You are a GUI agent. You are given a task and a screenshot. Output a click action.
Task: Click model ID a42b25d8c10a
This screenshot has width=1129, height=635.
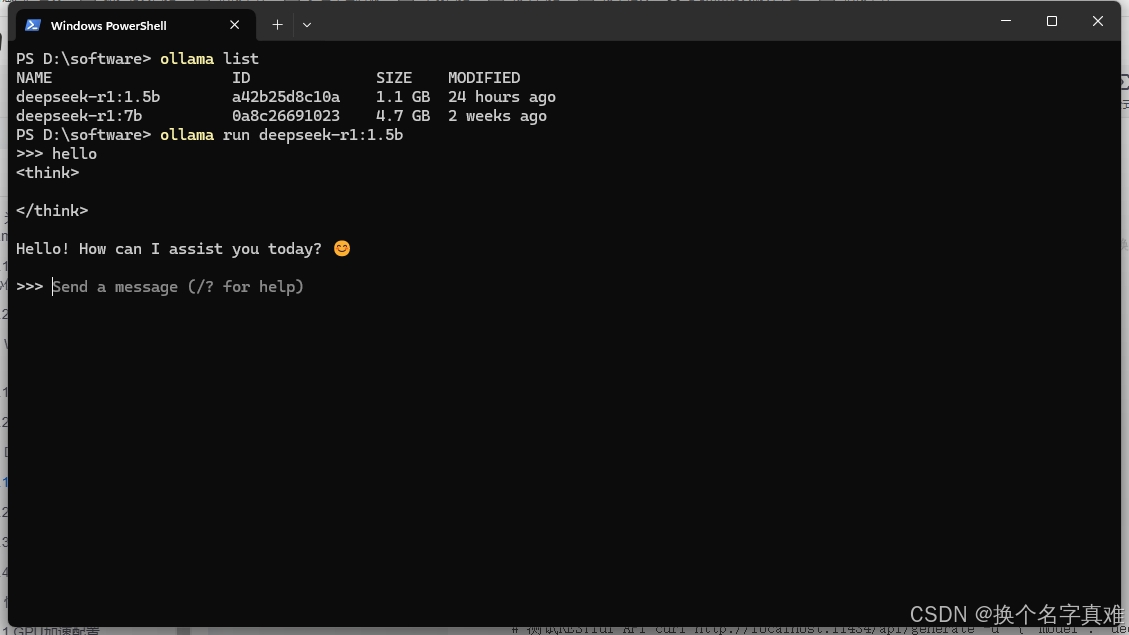pyautogui.click(x=286, y=96)
